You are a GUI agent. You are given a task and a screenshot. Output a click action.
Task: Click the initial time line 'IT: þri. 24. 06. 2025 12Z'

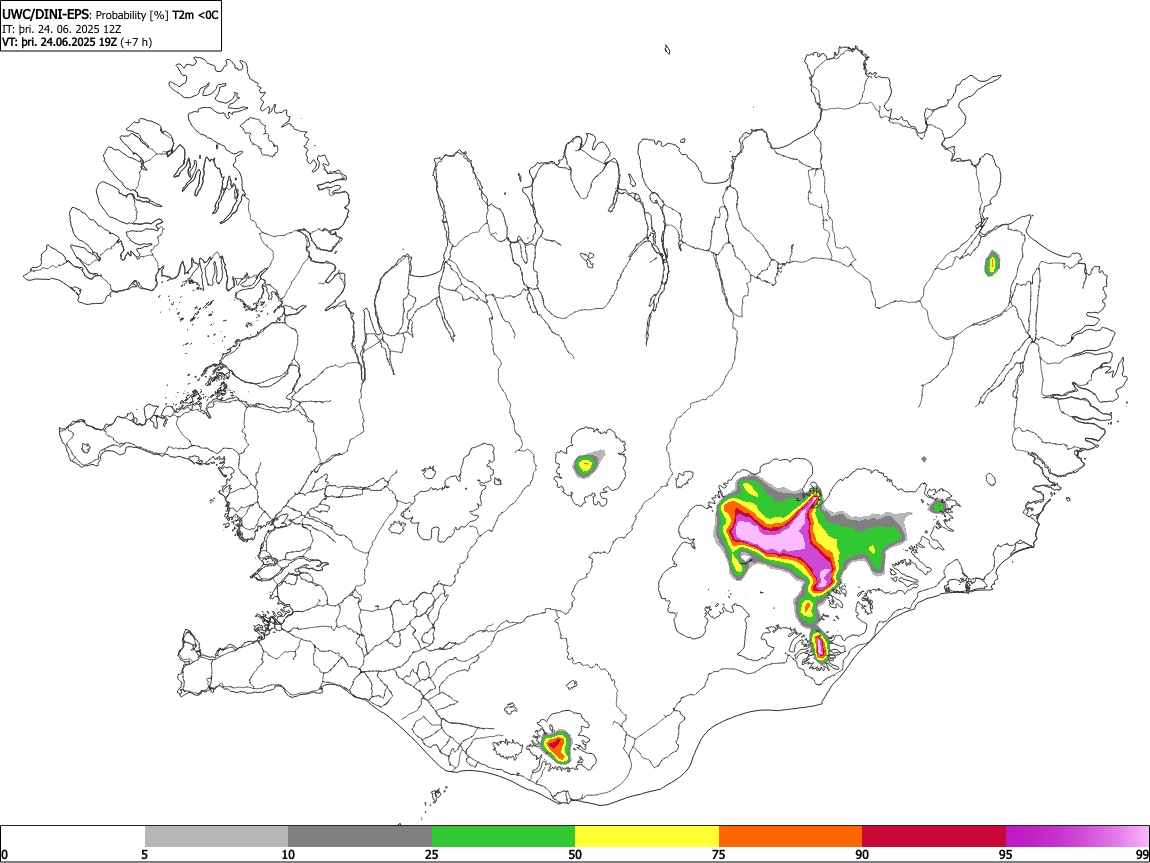click(62, 29)
